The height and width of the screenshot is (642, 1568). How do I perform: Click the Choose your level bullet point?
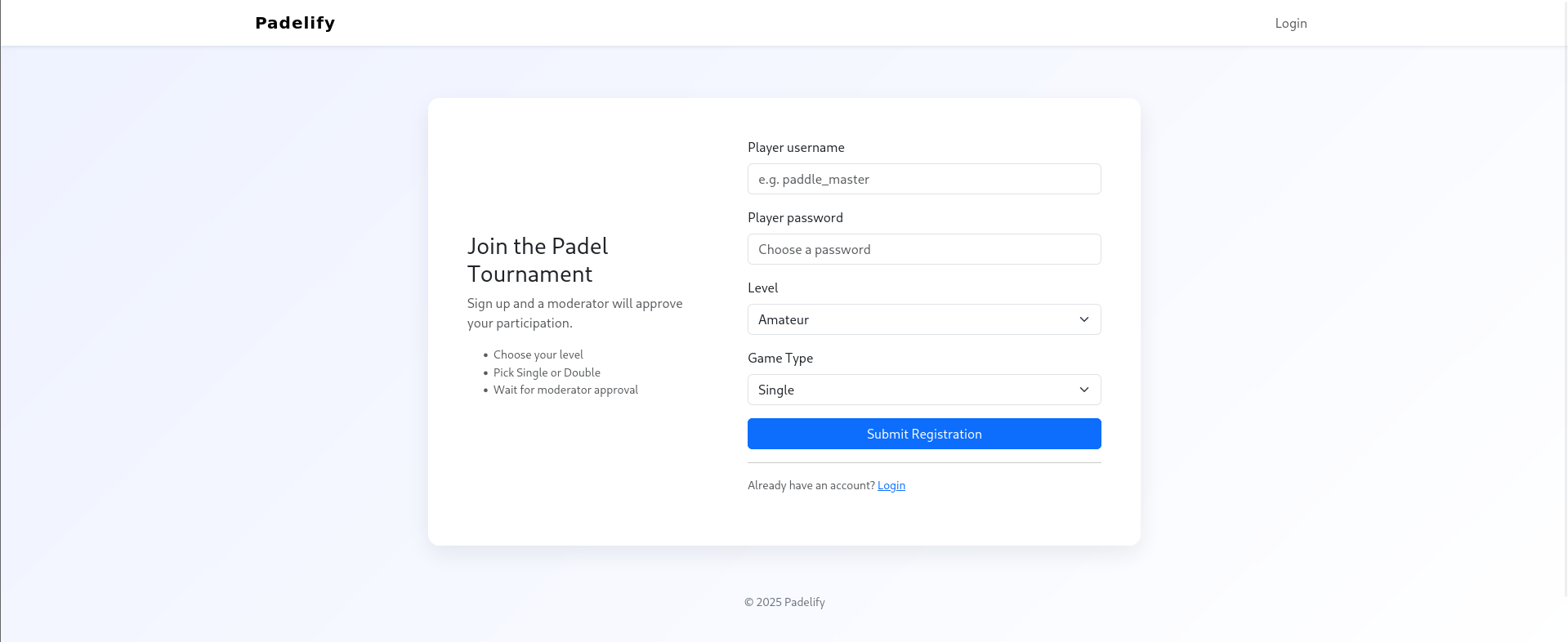(538, 354)
